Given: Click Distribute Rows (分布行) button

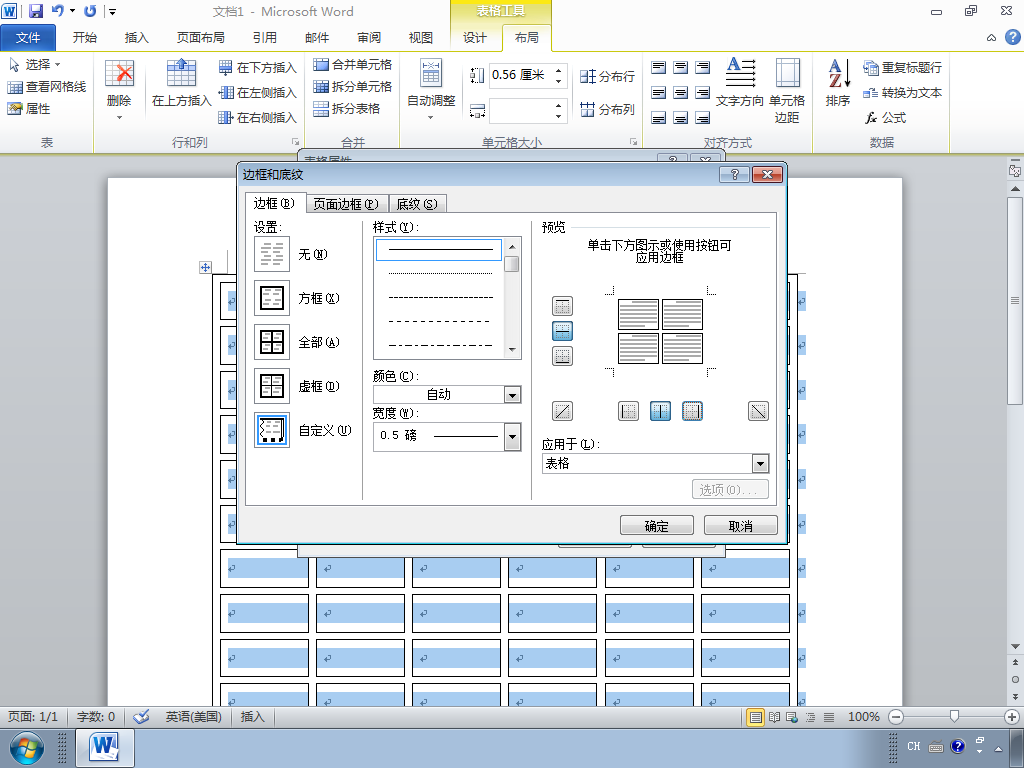Looking at the screenshot, I should [x=607, y=76].
